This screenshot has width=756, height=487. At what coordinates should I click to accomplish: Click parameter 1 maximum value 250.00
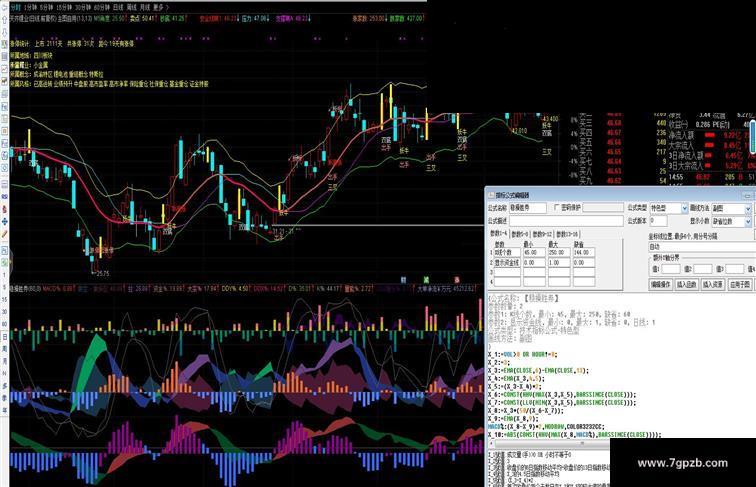[559, 252]
